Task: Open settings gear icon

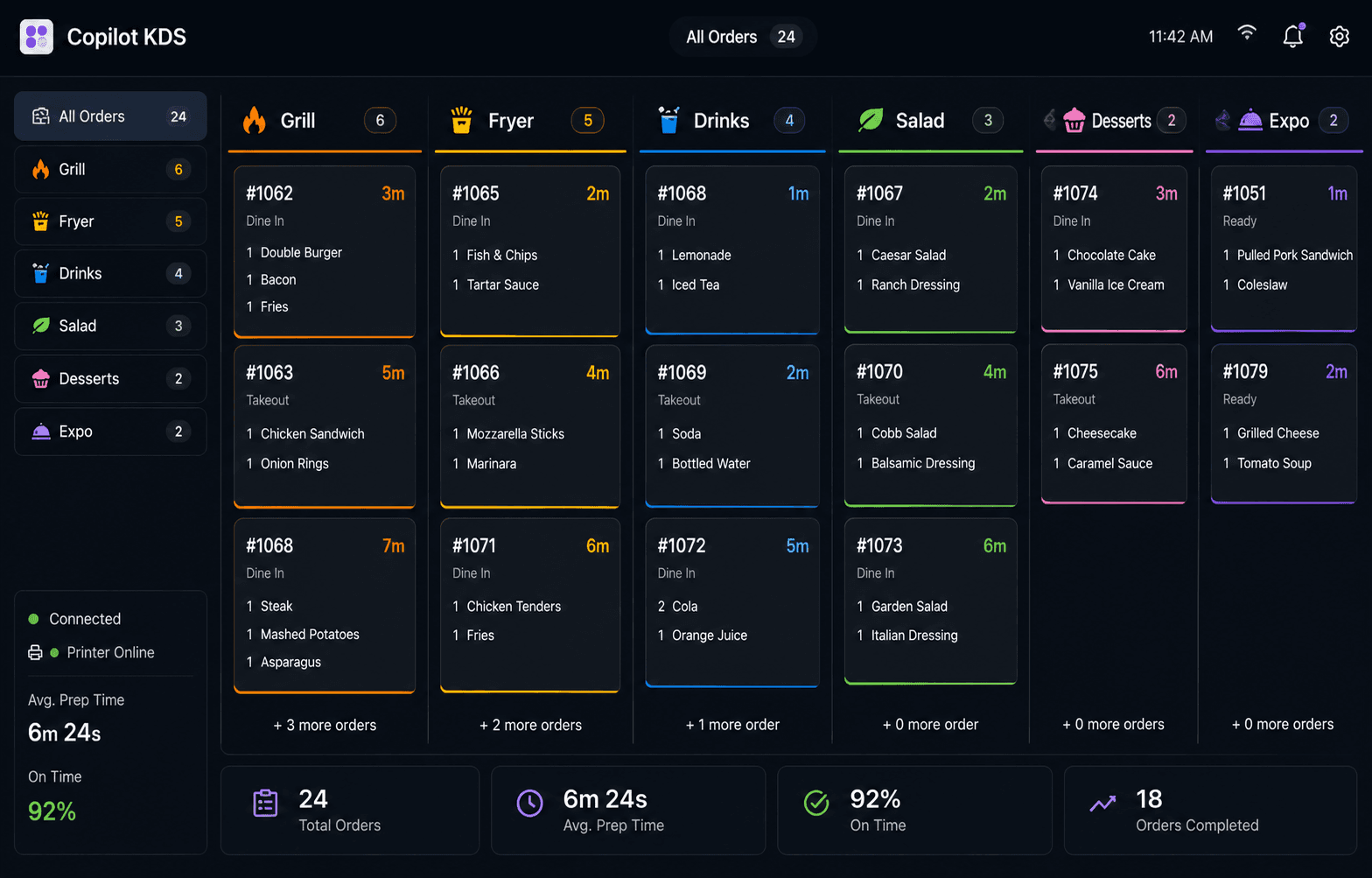Action: pyautogui.click(x=1339, y=37)
